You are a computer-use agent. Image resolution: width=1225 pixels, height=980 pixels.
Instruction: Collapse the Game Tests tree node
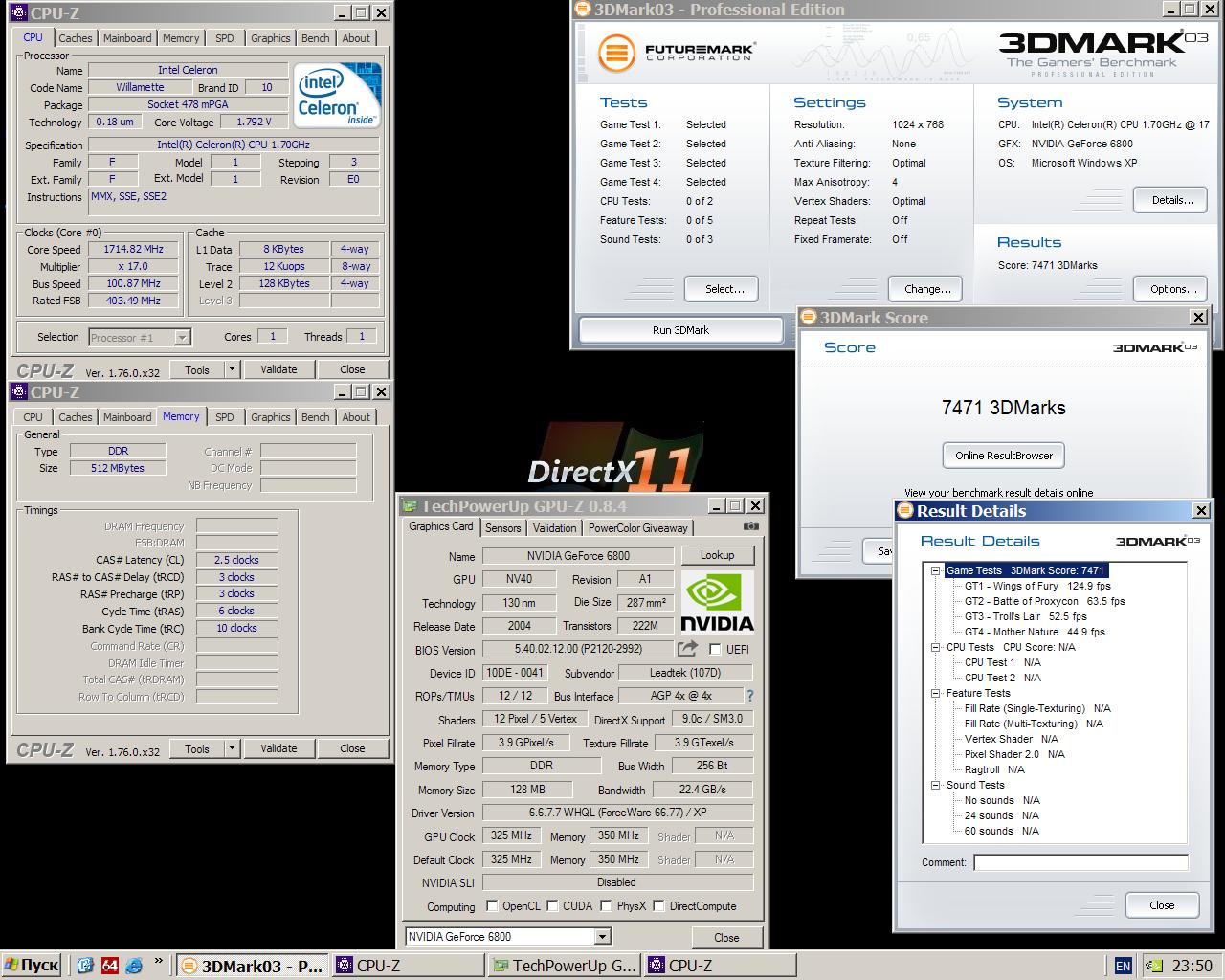(936, 570)
